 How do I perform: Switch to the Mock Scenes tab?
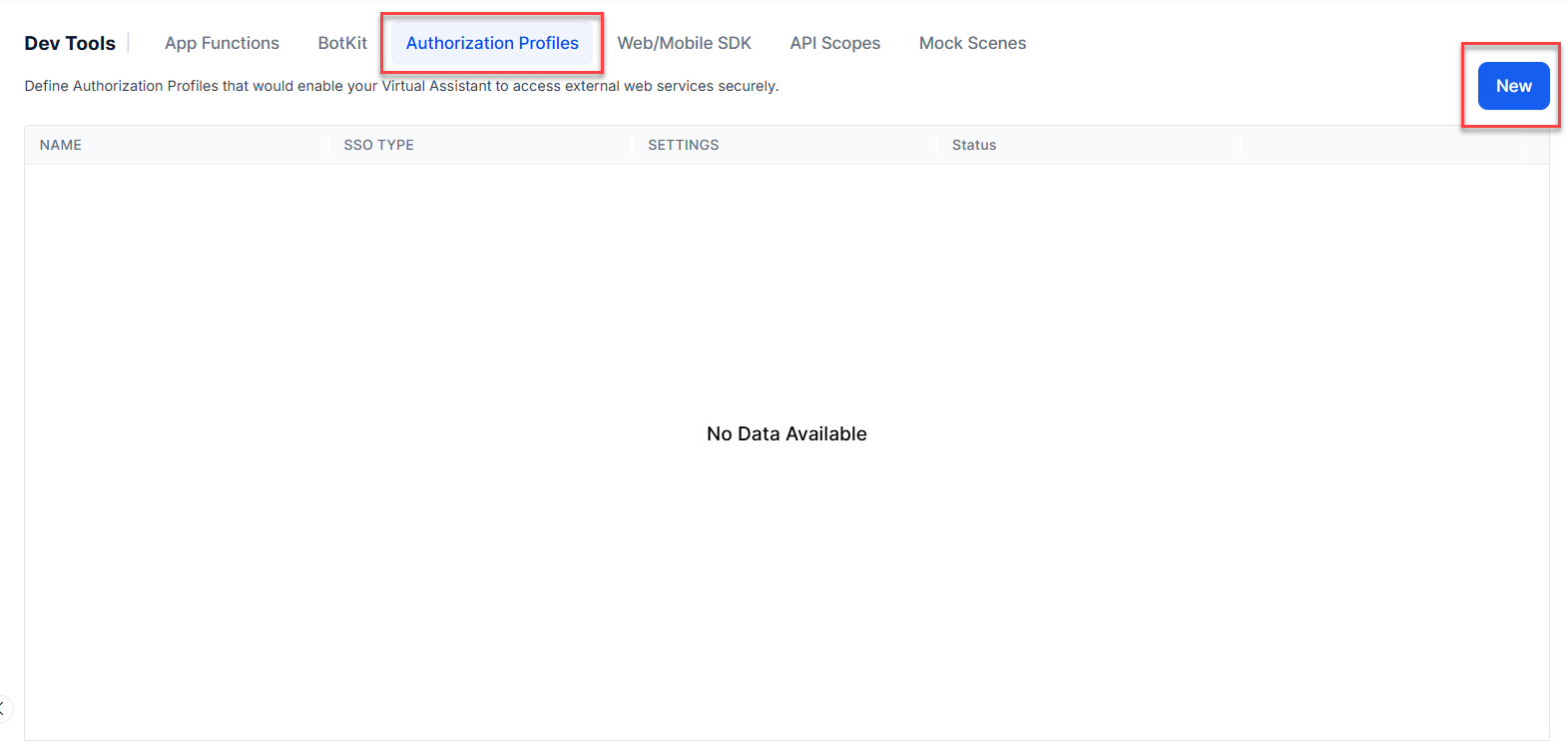972,43
